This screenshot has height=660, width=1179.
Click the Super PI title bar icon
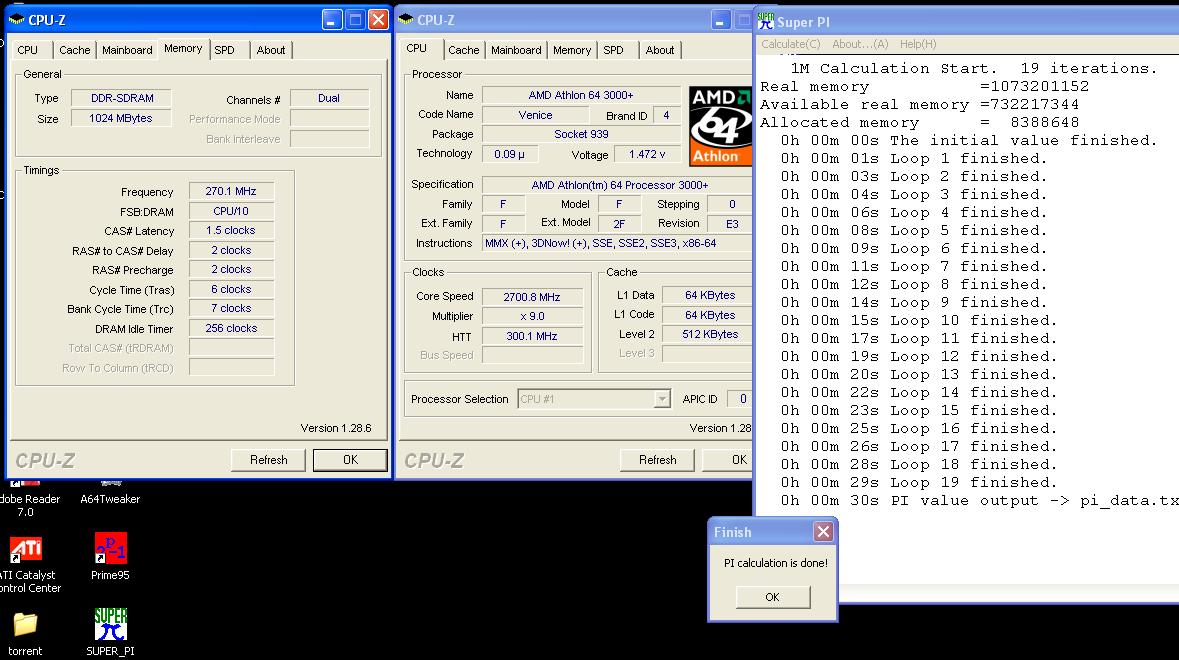point(765,21)
